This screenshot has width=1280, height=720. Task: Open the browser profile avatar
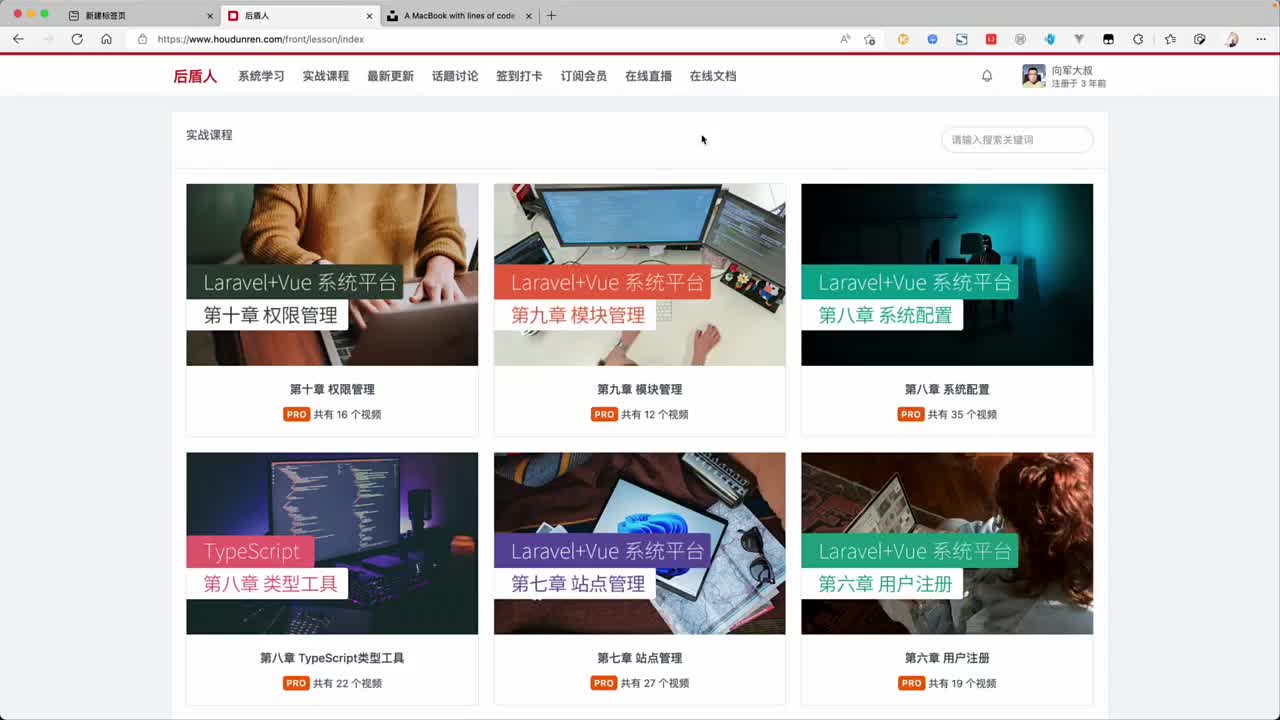pos(1232,39)
